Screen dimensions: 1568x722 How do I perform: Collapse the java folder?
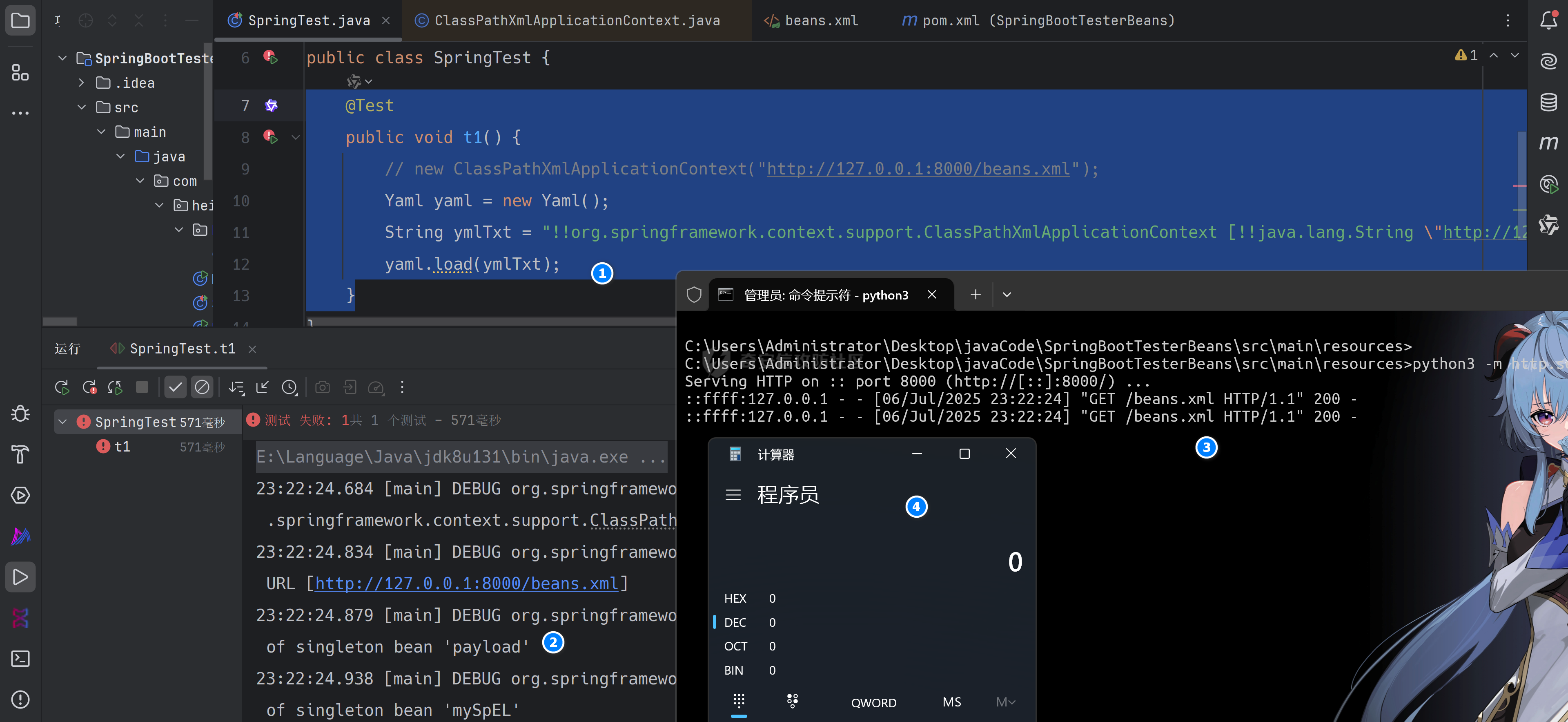pyautogui.click(x=120, y=156)
